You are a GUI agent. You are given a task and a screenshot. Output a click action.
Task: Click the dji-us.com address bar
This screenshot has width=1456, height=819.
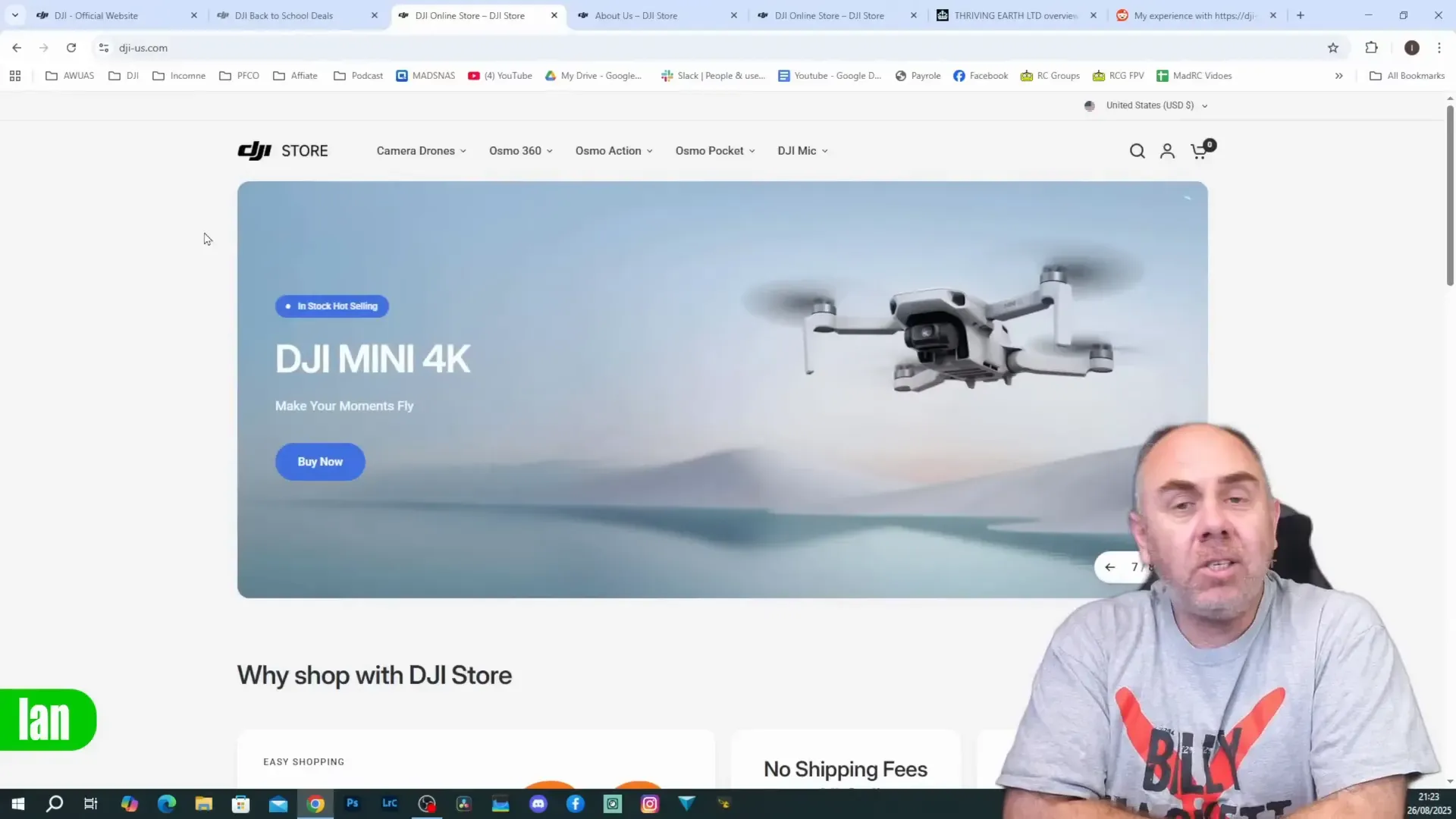point(713,48)
